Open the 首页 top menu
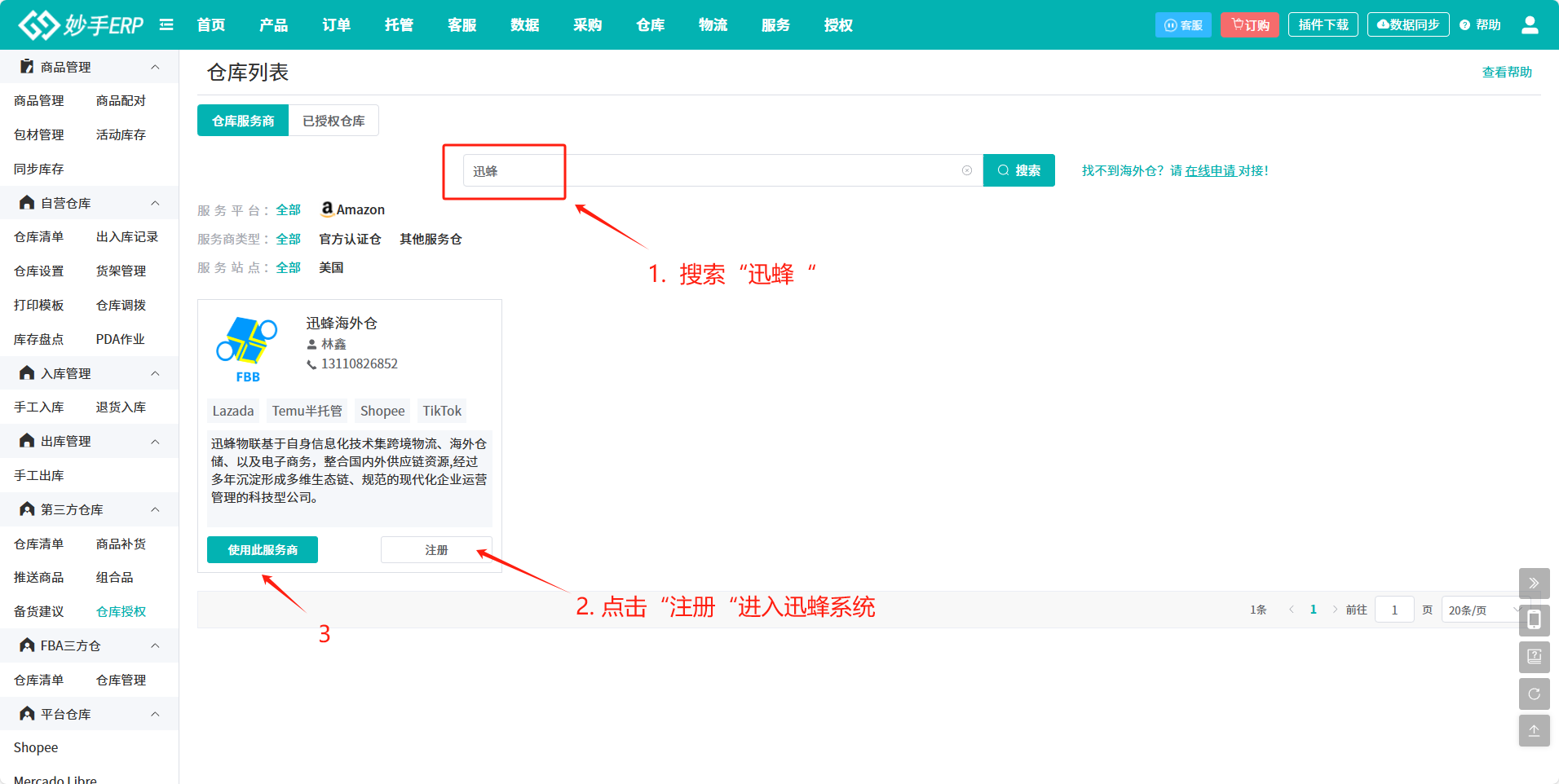The width and height of the screenshot is (1559, 784). [211, 25]
